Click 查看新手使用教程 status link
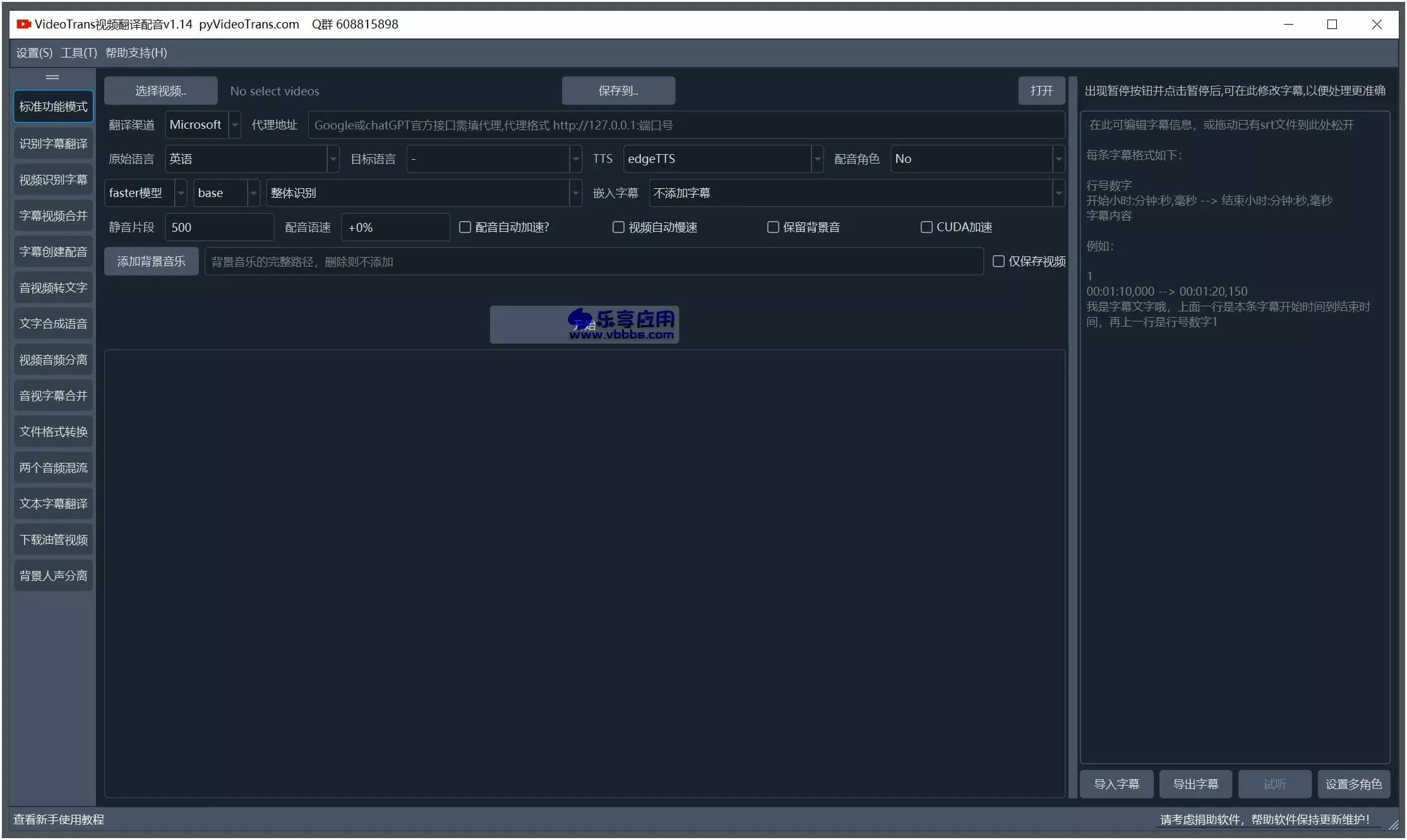Viewport: 1407px width, 840px height. tap(59, 820)
